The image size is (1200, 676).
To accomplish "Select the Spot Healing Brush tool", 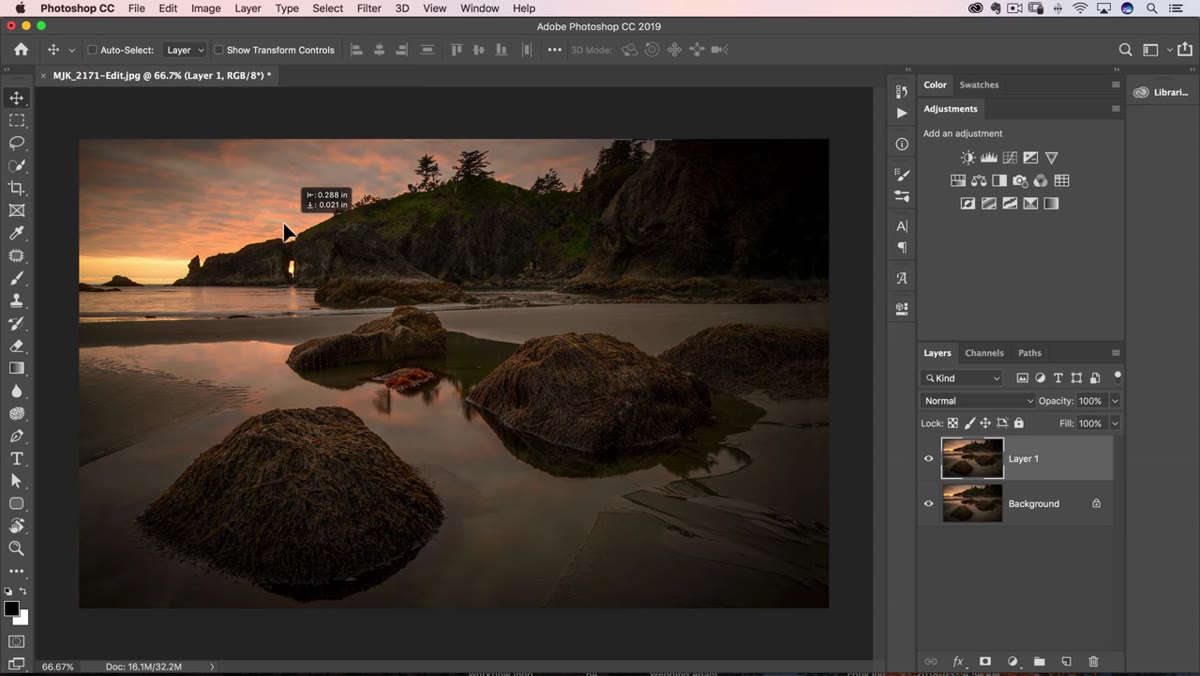I will tap(16, 256).
